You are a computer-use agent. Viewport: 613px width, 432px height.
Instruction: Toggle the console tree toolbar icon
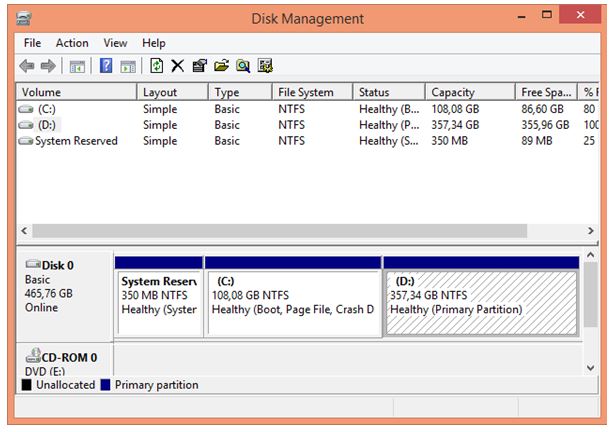click(77, 66)
